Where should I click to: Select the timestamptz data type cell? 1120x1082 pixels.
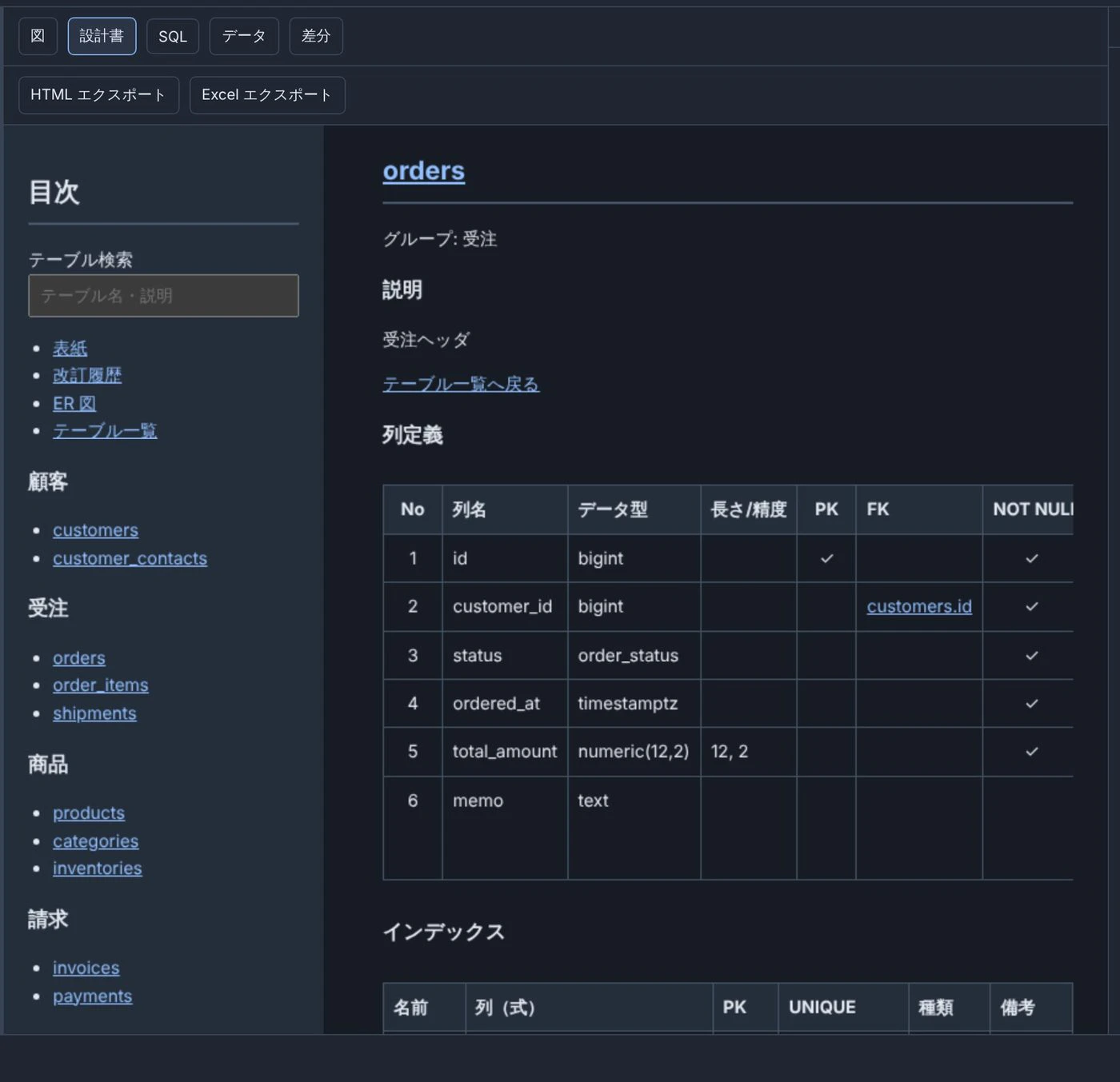(634, 704)
